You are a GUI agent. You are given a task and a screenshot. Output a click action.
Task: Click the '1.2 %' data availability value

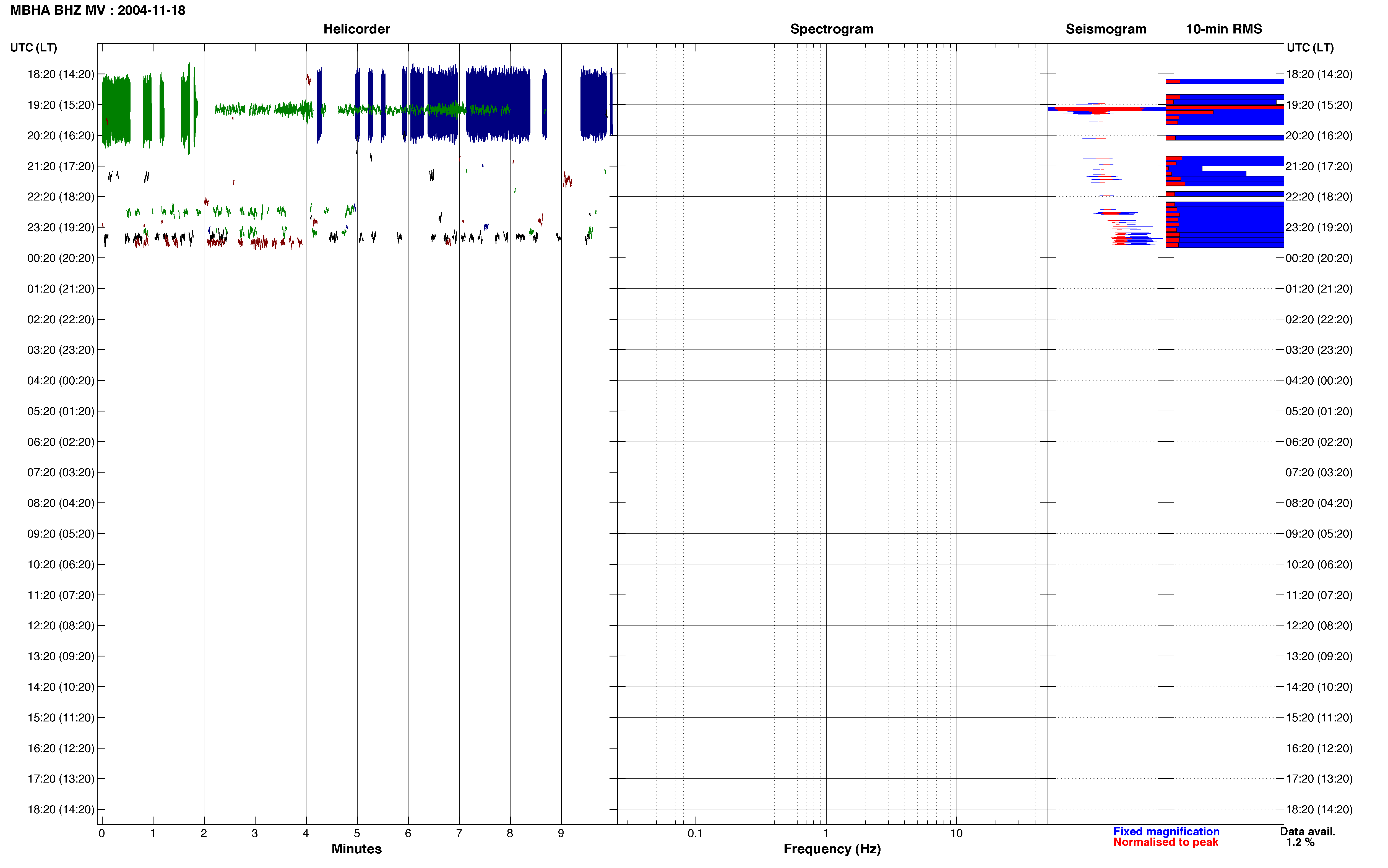1300,842
